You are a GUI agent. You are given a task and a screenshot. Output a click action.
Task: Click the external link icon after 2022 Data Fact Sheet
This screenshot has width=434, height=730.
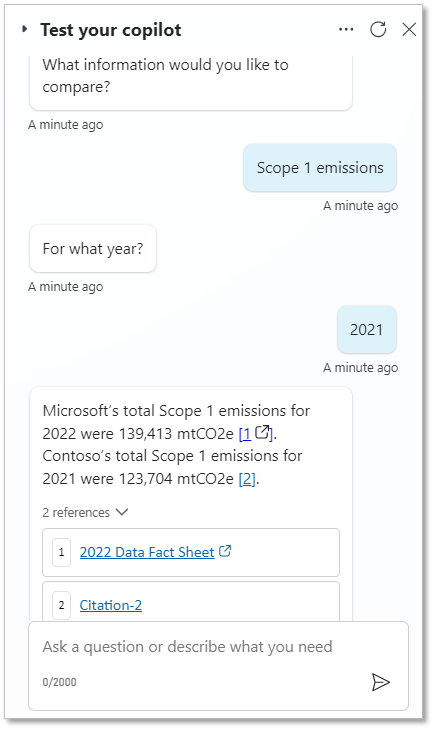click(x=225, y=551)
